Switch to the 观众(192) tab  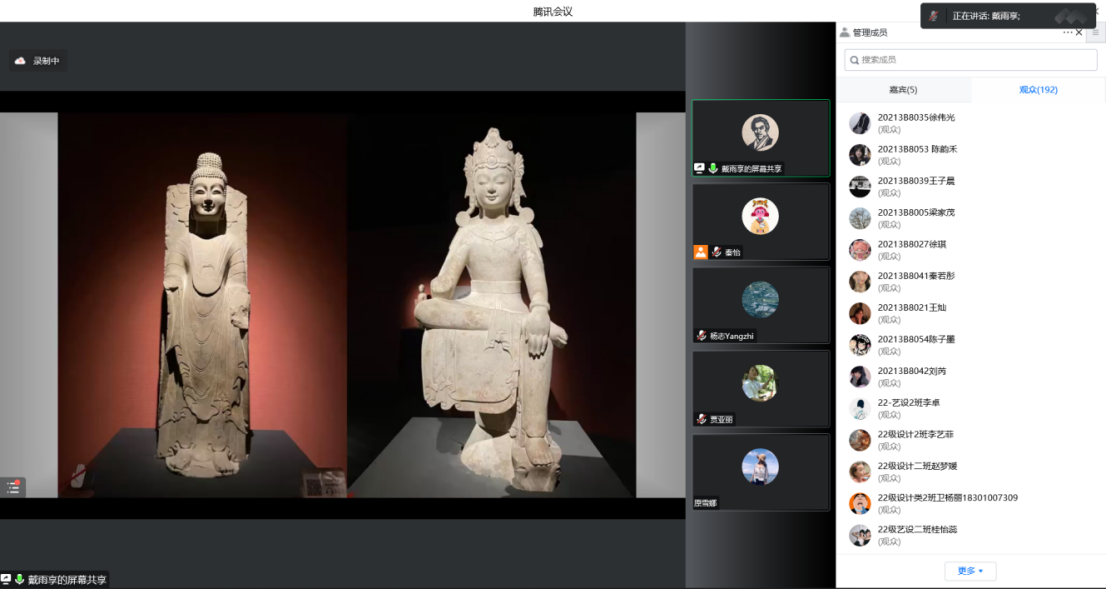(1038, 90)
